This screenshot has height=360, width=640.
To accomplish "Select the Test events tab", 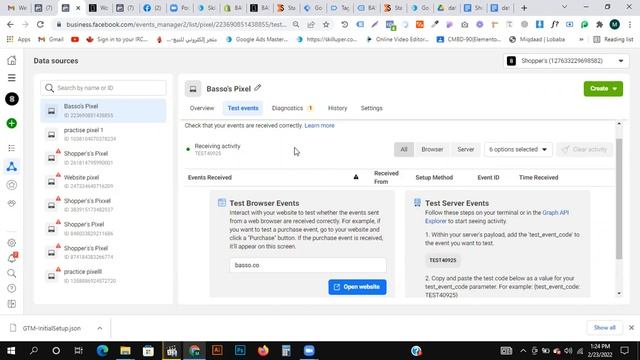I will (243, 108).
